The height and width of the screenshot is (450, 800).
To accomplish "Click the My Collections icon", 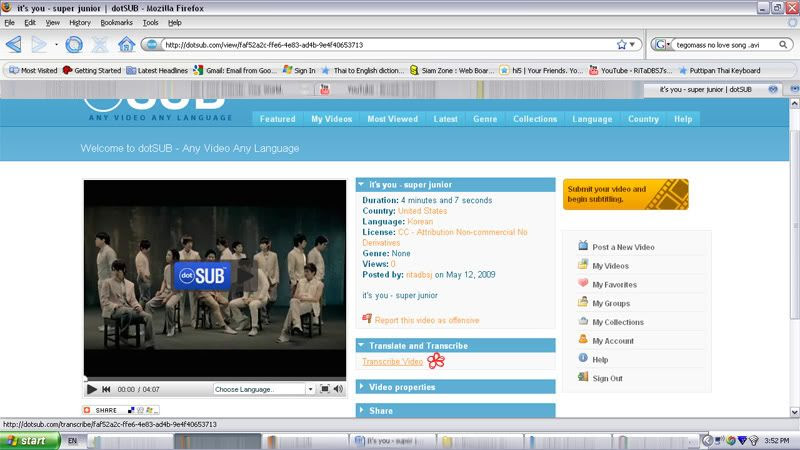I will tap(583, 321).
